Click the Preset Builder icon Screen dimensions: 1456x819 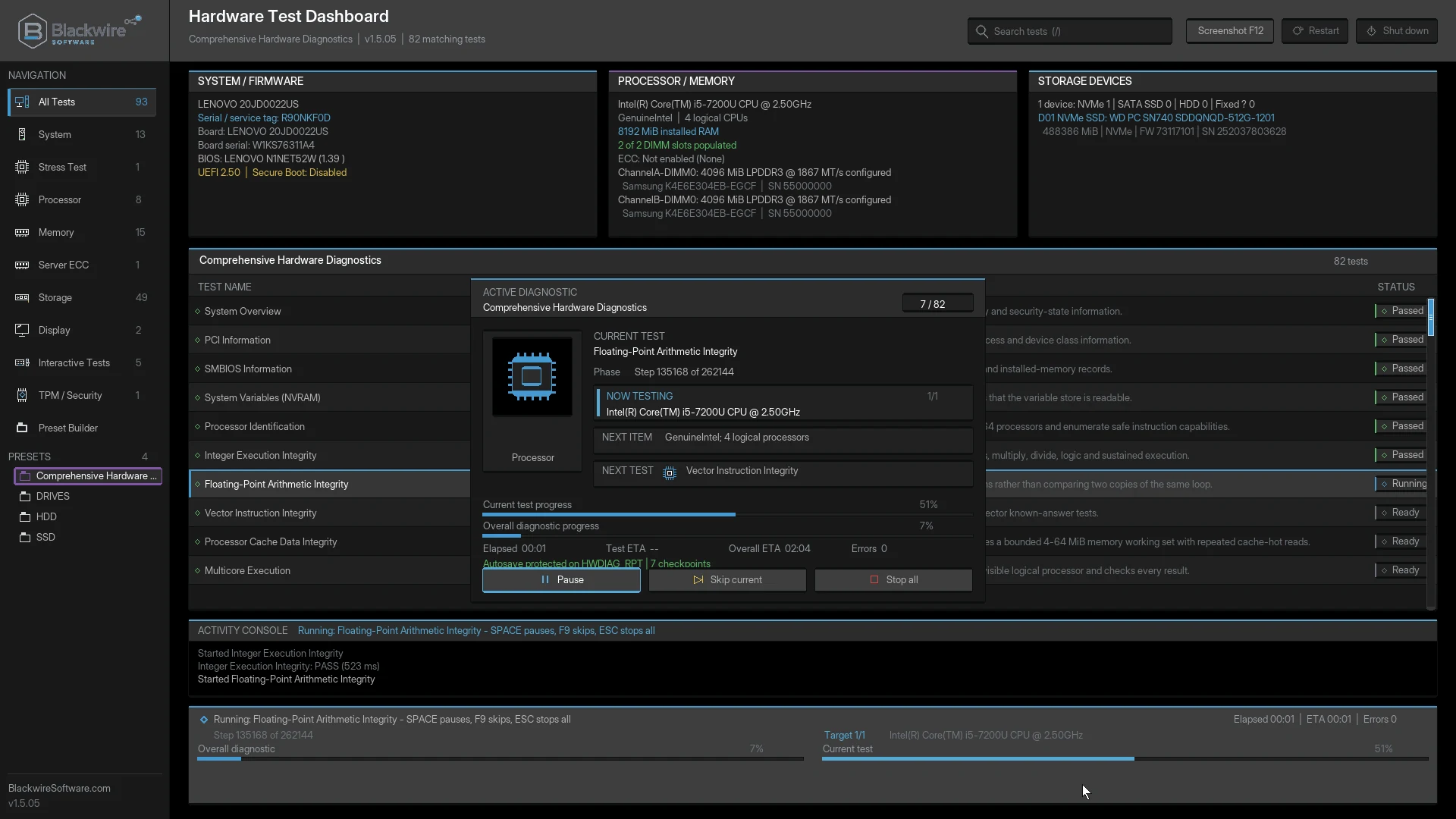[x=22, y=428]
